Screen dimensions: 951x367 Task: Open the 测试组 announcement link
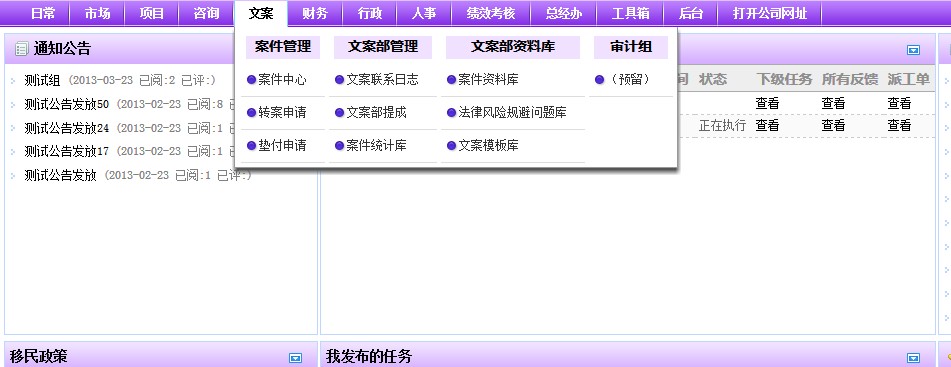point(42,80)
